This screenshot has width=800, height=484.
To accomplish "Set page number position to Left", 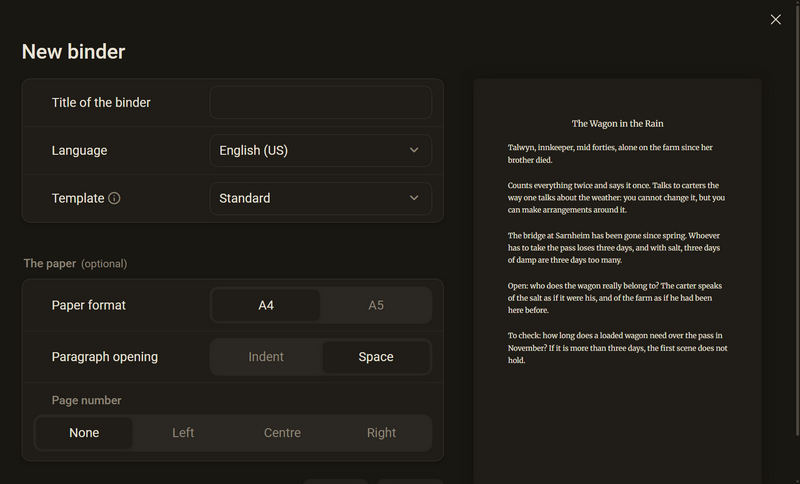I will pos(183,432).
